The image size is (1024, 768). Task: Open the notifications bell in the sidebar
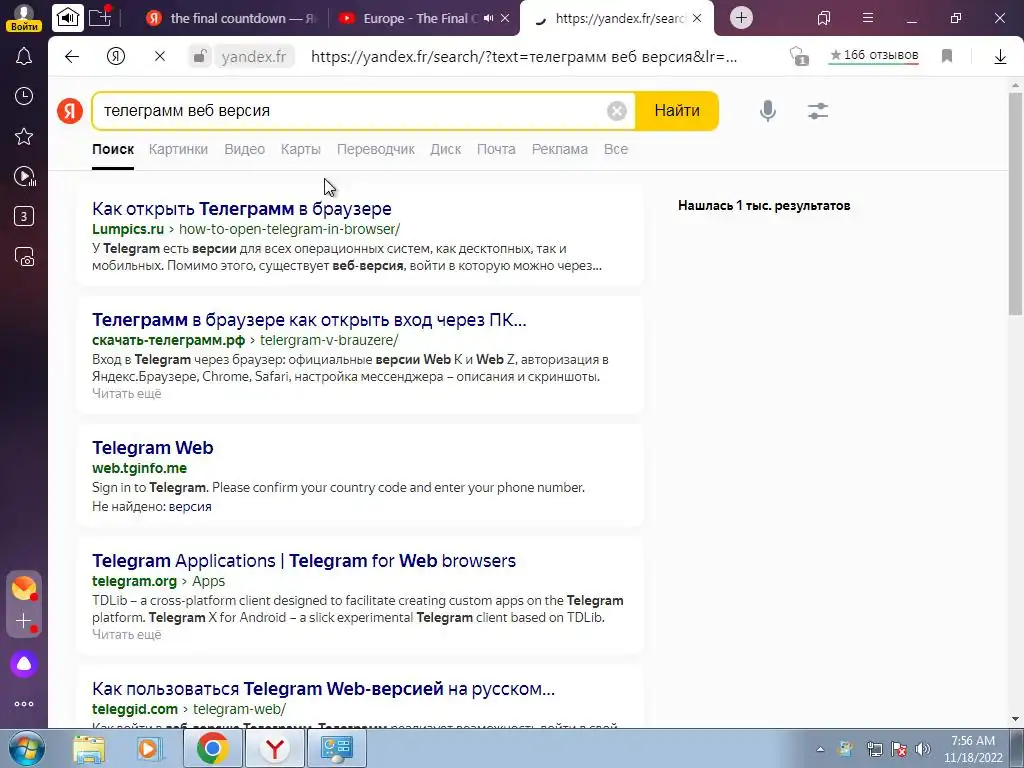[x=24, y=56]
